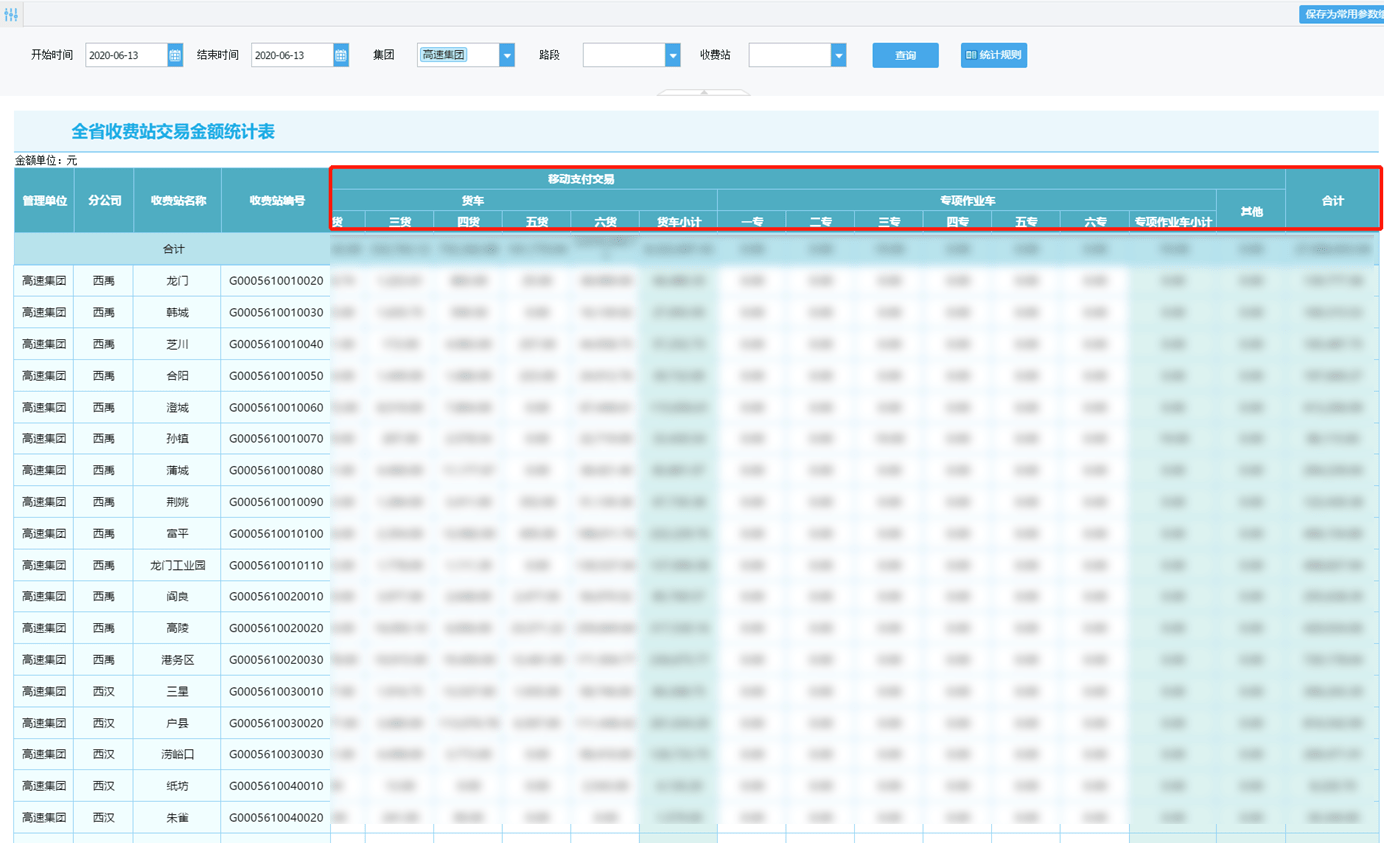Viewport: 1384px width, 843px height.
Task: Select the 高速集团 value in the 集团 box
Action: pos(444,55)
